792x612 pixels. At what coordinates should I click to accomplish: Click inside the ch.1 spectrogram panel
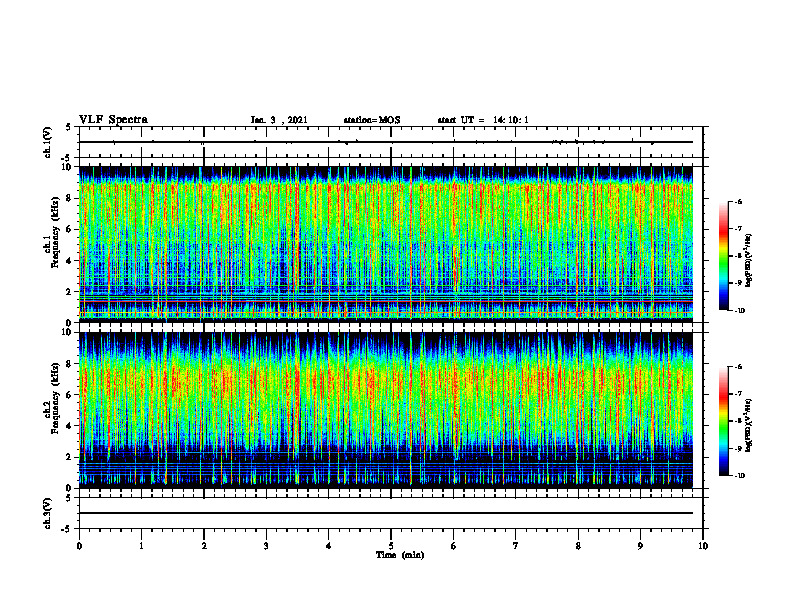click(x=386, y=244)
